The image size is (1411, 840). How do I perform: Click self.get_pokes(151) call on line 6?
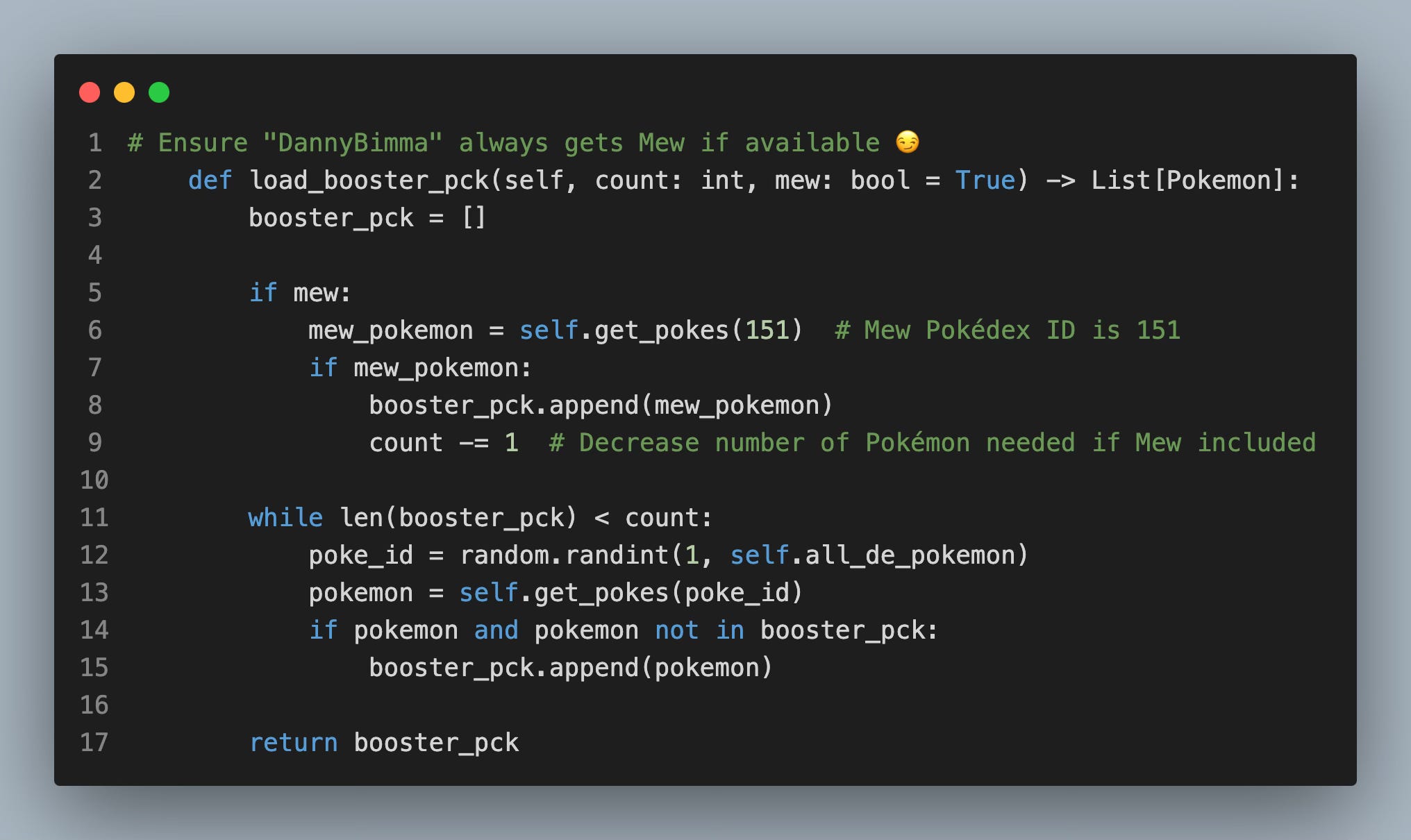661,330
